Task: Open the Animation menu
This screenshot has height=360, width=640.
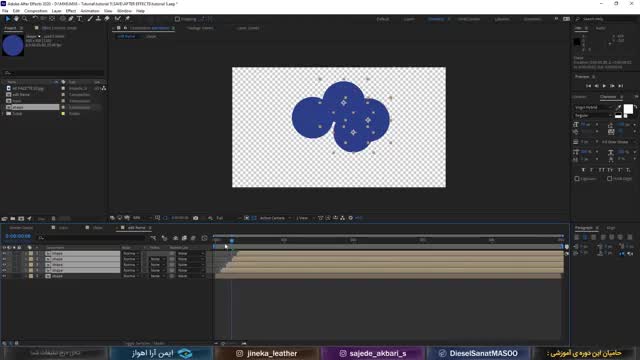Action: 90,11
